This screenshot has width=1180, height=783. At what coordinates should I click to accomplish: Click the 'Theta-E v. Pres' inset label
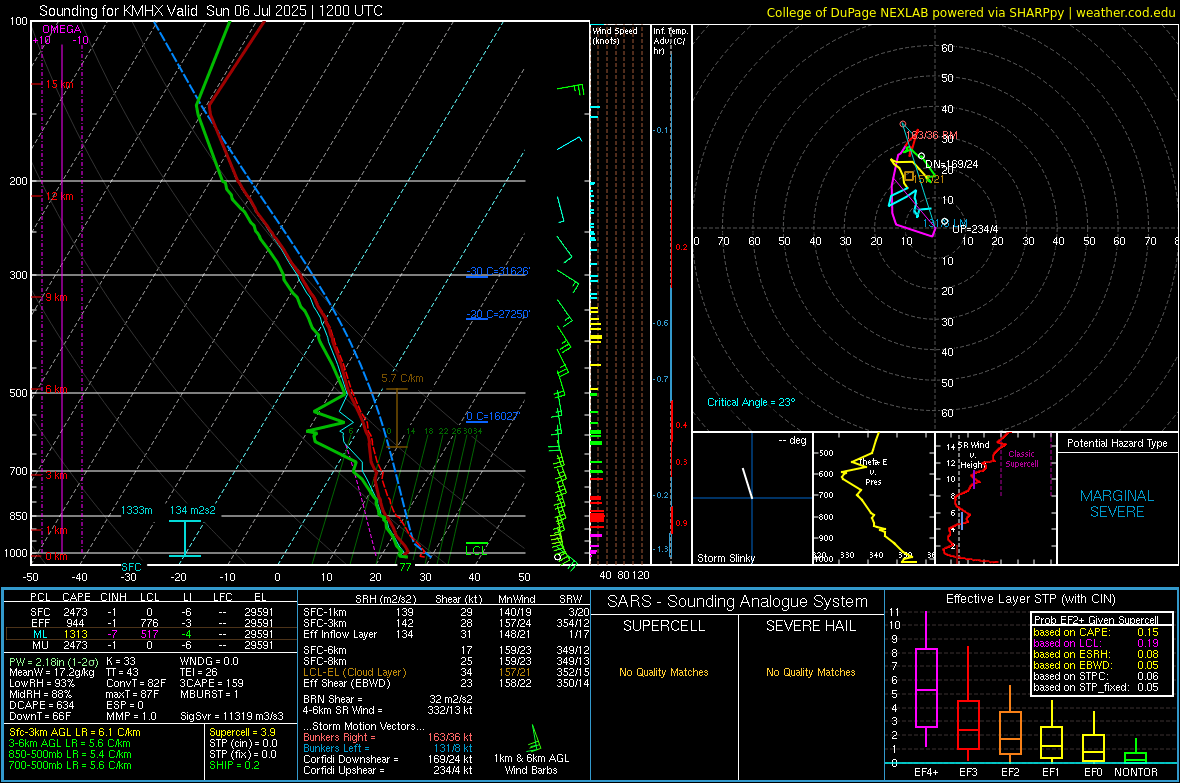(x=873, y=471)
